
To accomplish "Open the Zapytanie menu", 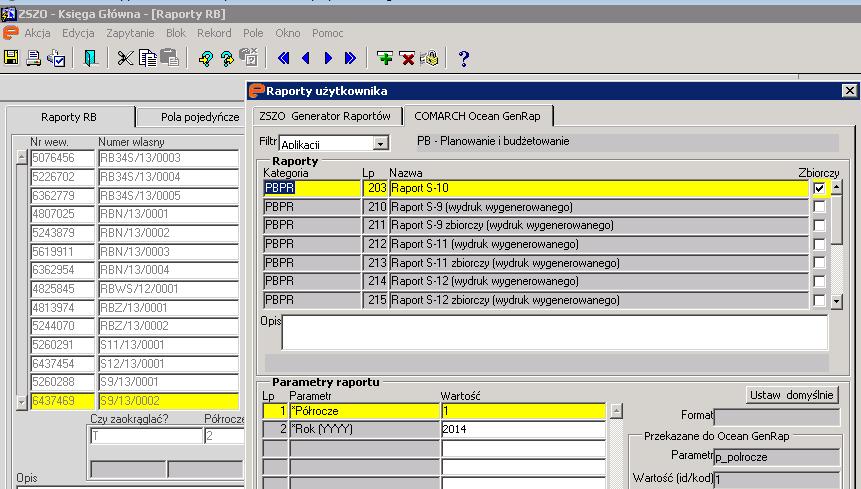I will (x=130, y=33).
